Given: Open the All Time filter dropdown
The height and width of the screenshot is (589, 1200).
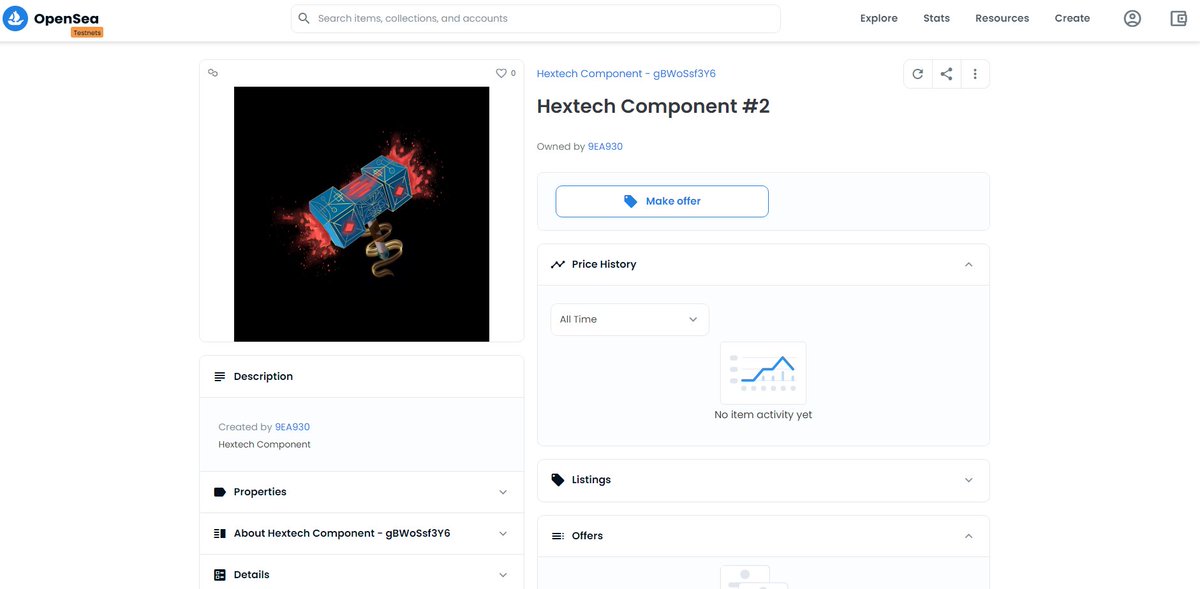Looking at the screenshot, I should pyautogui.click(x=629, y=319).
